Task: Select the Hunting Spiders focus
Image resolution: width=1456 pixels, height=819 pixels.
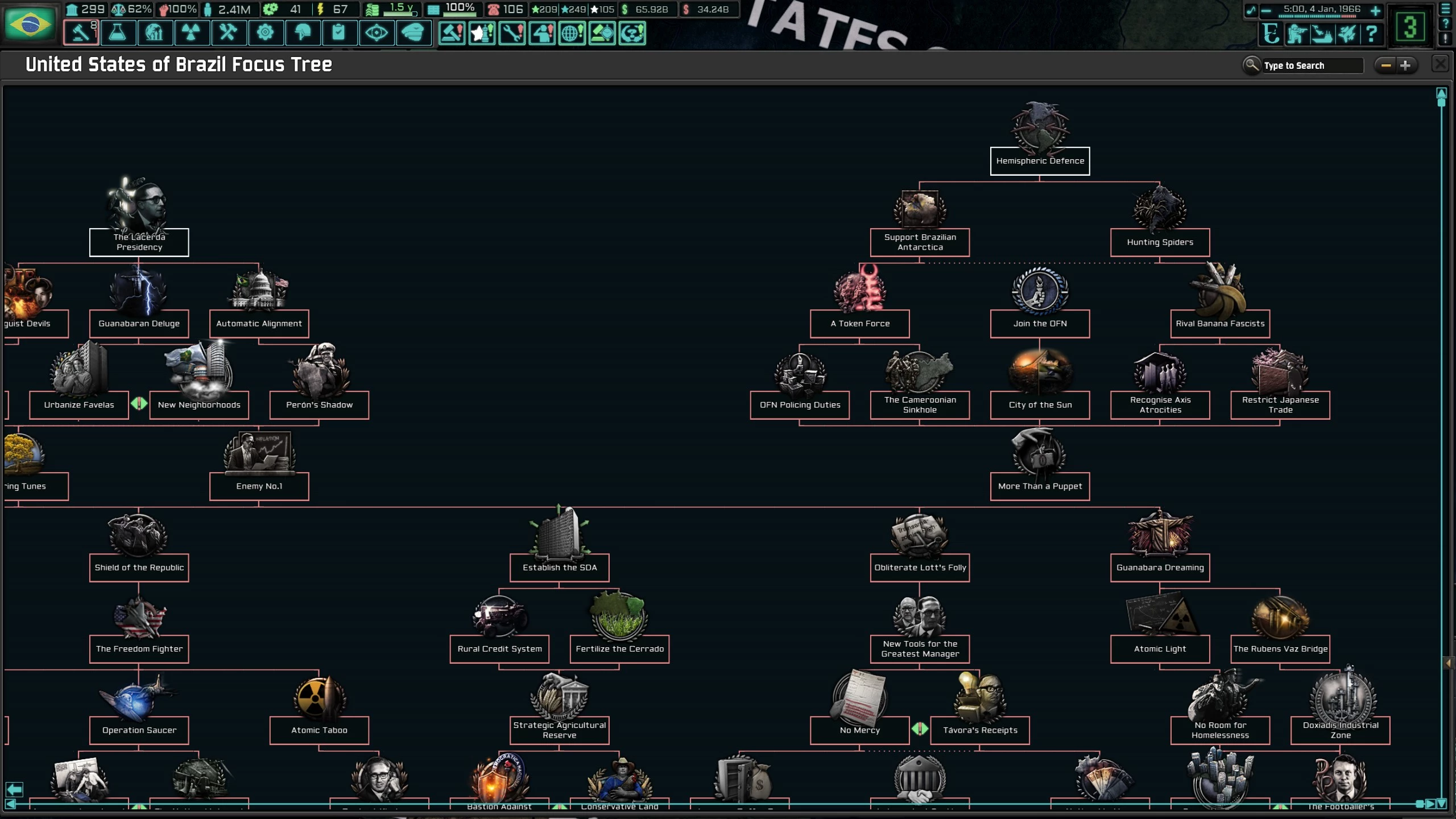Action: point(1160,242)
